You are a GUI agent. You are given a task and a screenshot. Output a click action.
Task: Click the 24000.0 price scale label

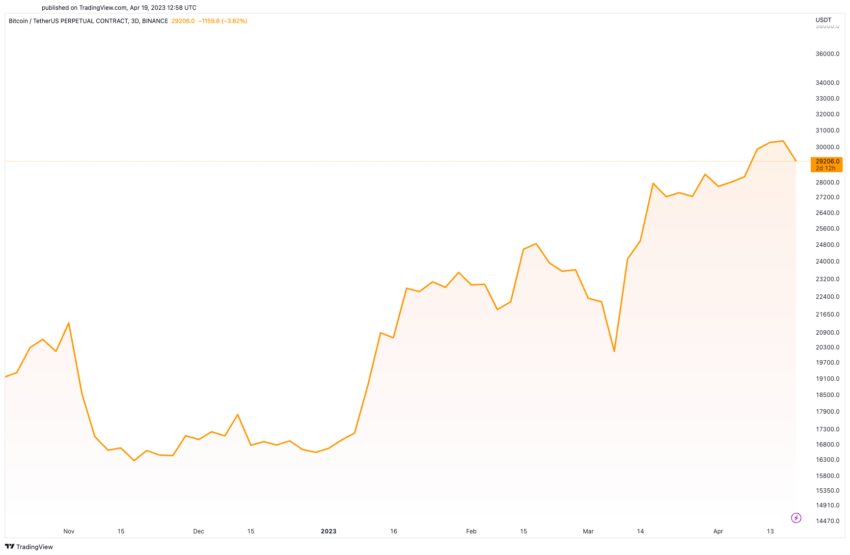click(x=827, y=262)
